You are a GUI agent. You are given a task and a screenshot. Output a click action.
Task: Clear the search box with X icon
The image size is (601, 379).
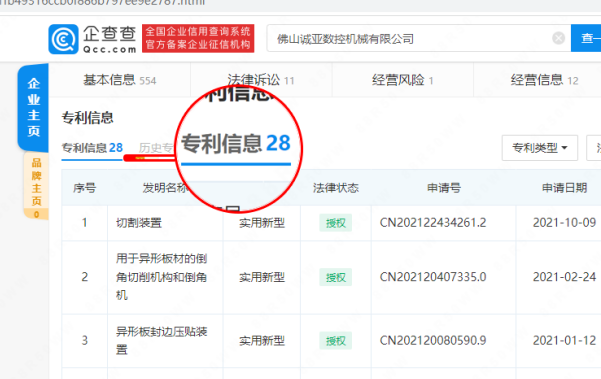pyautogui.click(x=558, y=38)
